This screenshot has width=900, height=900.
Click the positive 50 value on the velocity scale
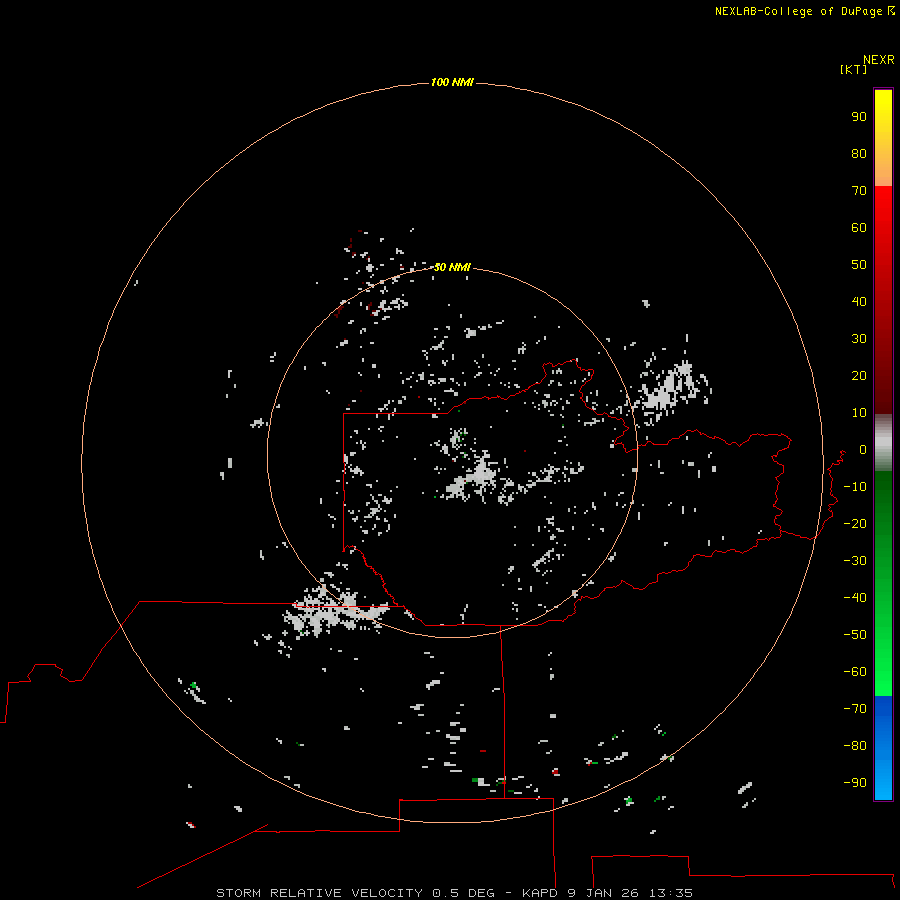tap(859, 265)
